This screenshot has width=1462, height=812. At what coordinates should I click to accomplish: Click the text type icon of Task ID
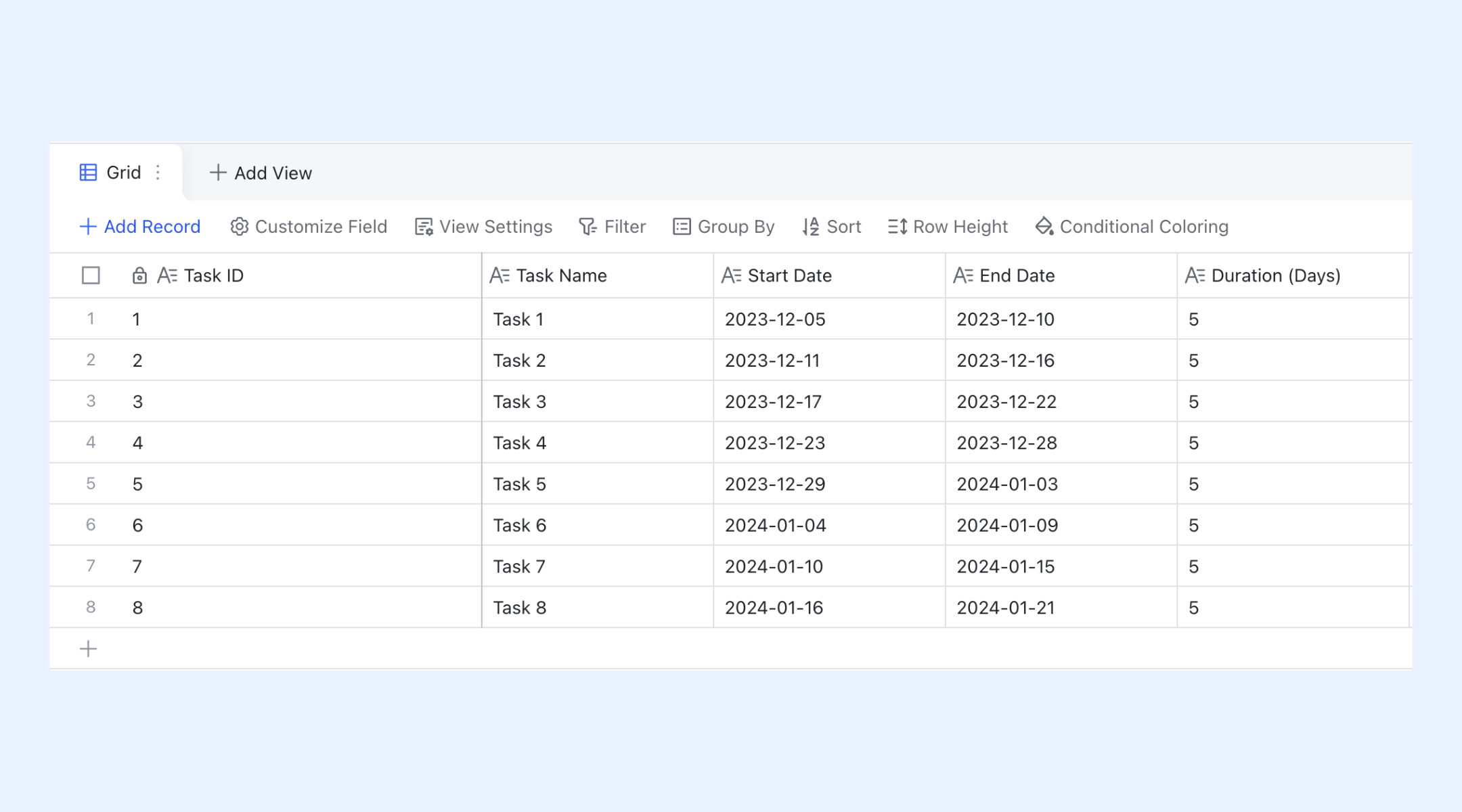167,275
